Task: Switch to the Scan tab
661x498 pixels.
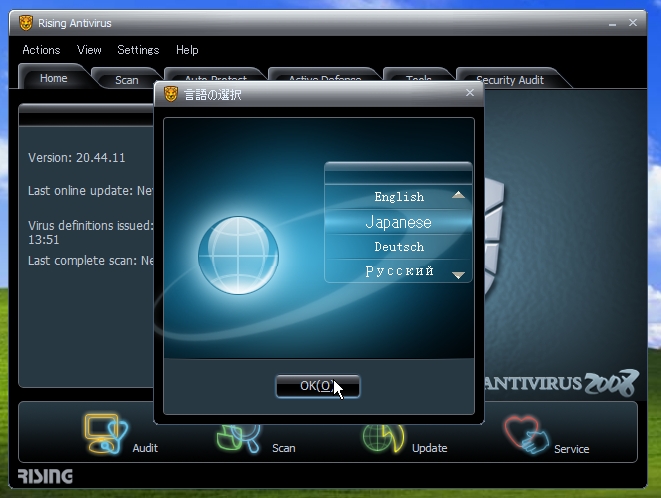Action: [x=126, y=79]
